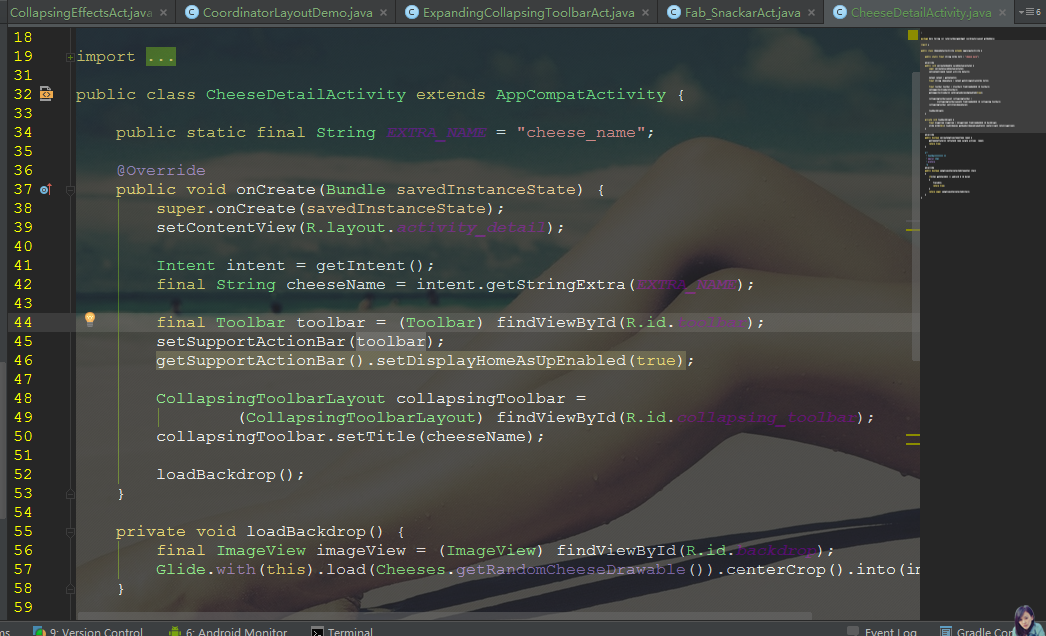Click the override method gutter icon at onCreate
Screen dimensions: 1046x636
coord(46,189)
